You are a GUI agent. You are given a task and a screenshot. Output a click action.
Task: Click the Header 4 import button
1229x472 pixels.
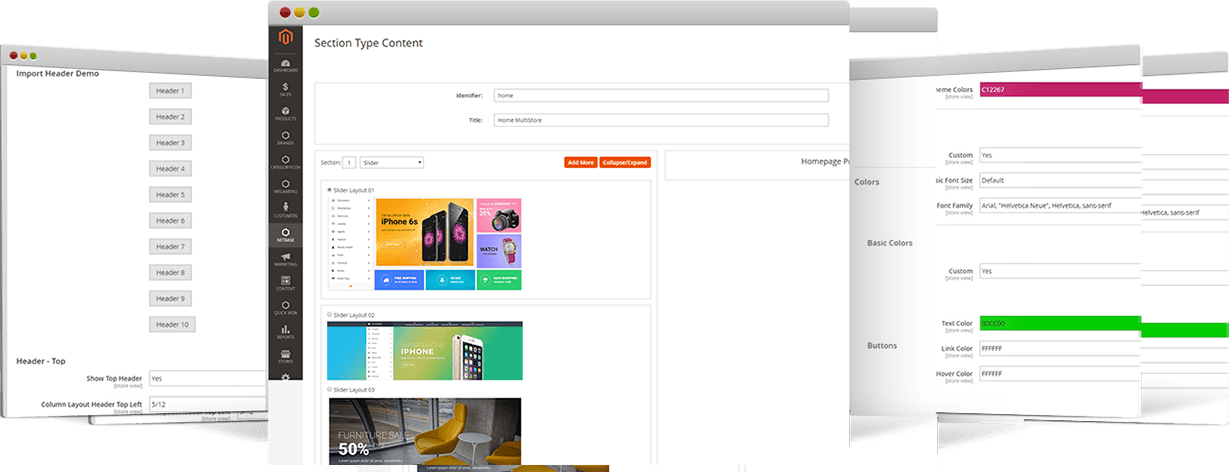click(170, 168)
